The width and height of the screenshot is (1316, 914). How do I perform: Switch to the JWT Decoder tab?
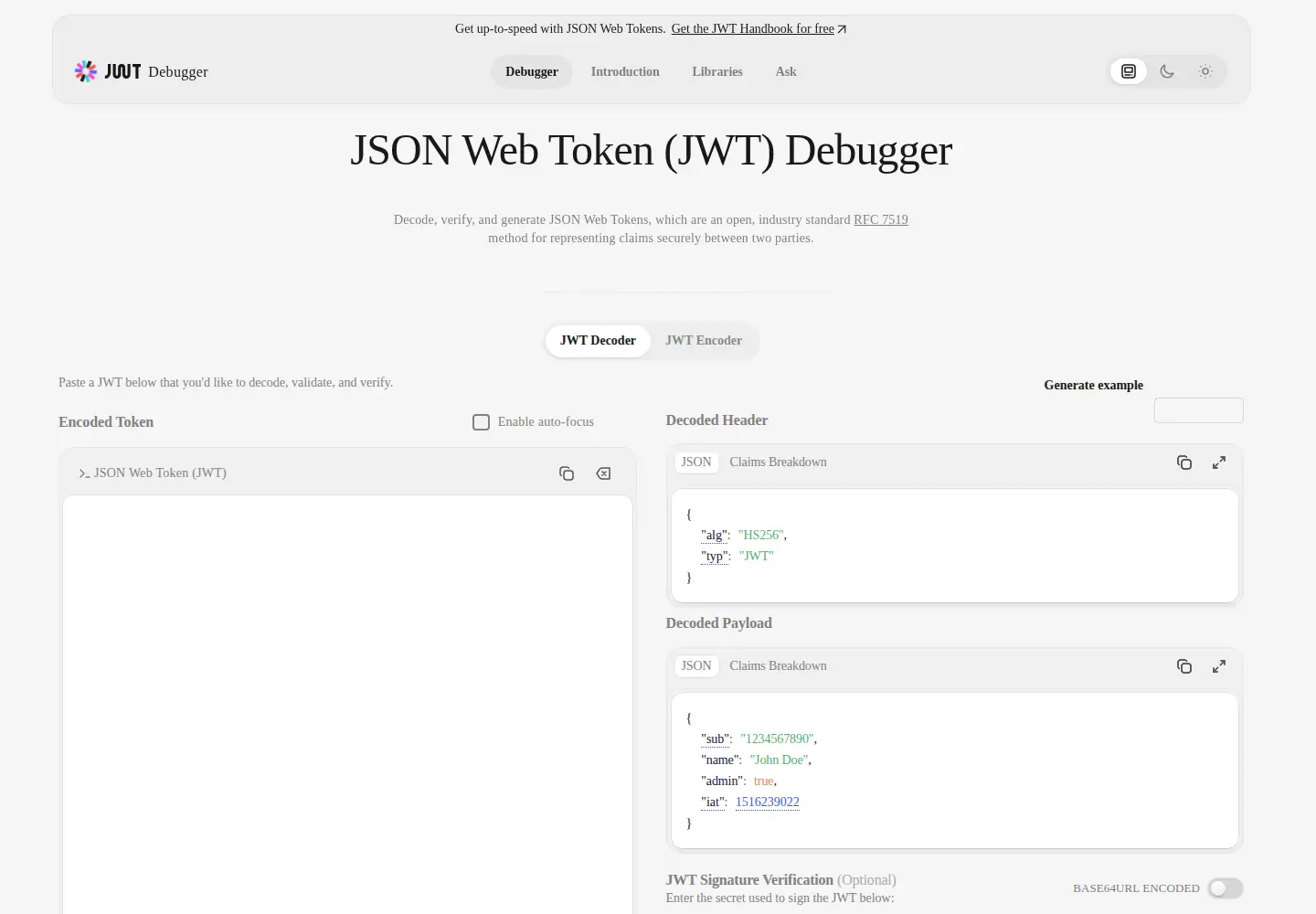pos(598,341)
